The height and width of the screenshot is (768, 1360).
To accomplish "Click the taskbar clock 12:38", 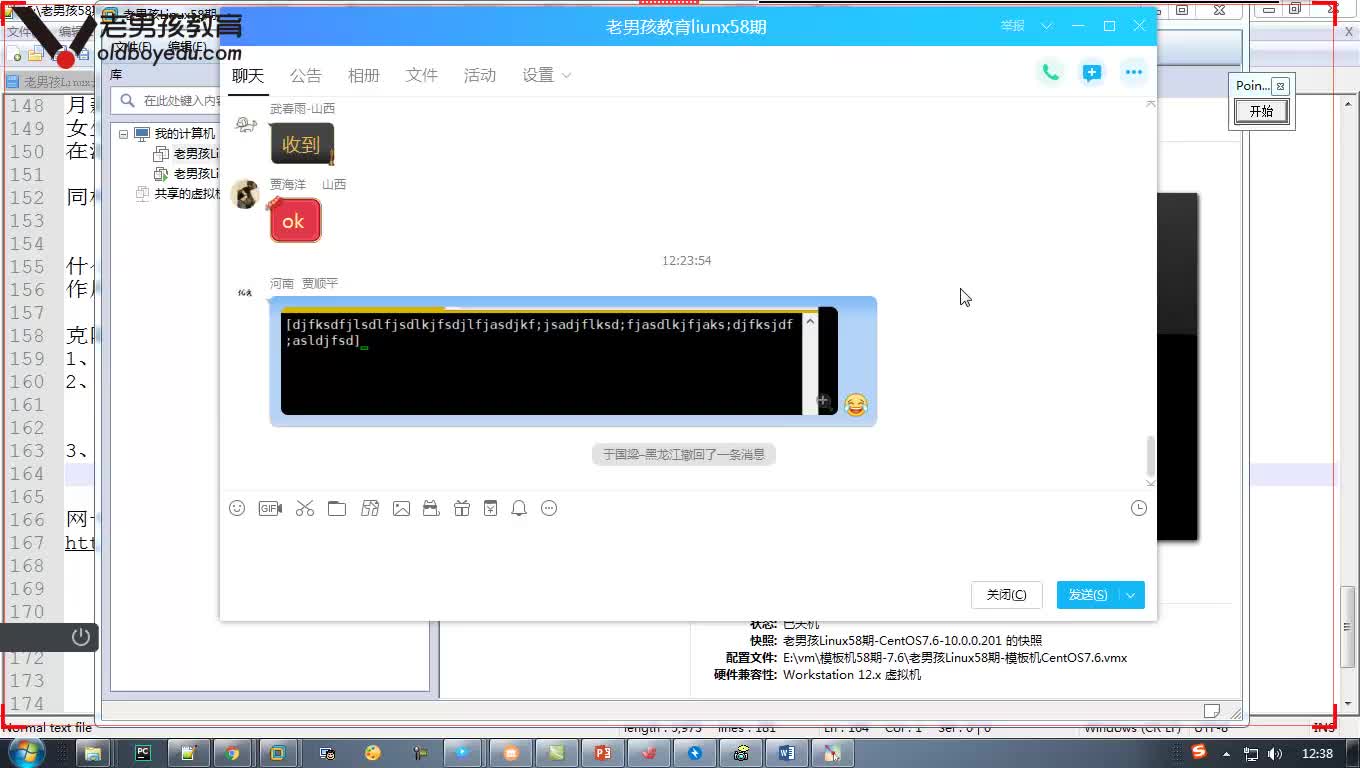I will coord(1317,753).
